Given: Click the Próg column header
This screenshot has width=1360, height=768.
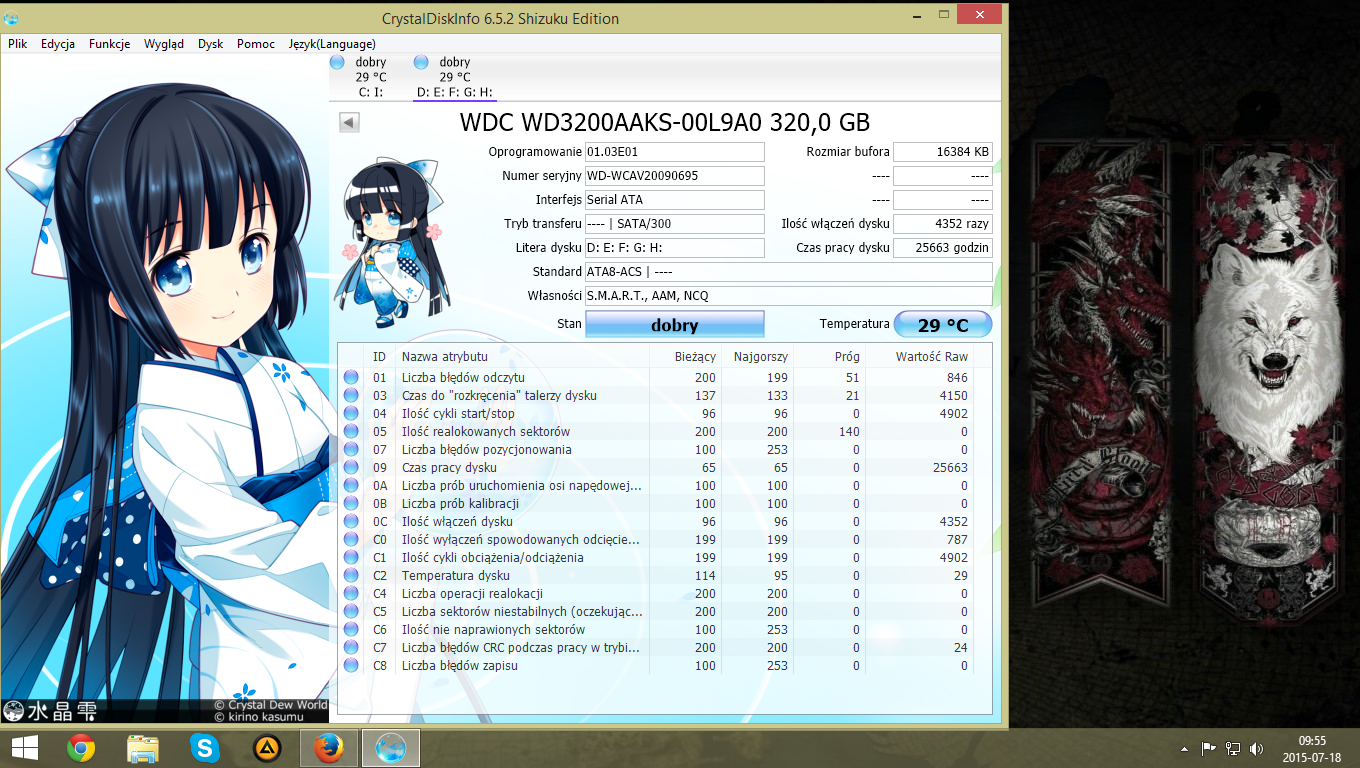Looking at the screenshot, I should point(830,356).
